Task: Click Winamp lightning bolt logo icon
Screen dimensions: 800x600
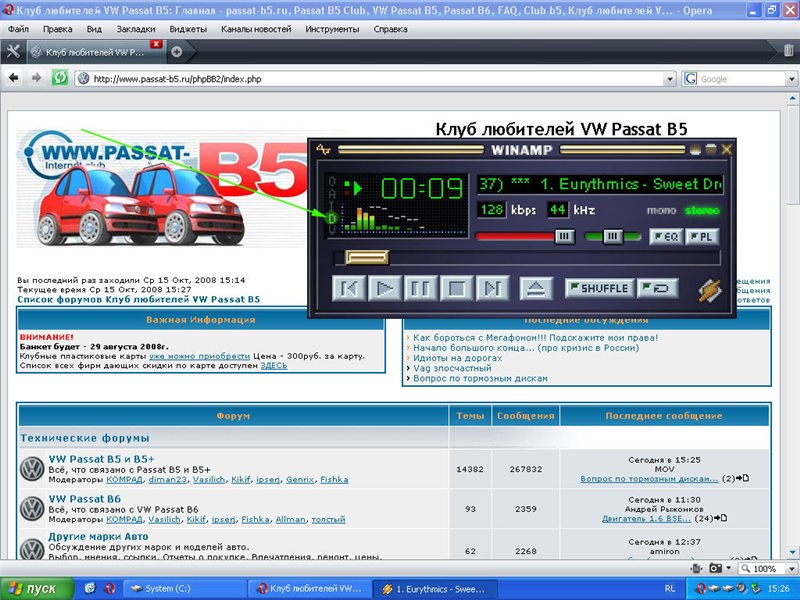Action: coord(710,290)
